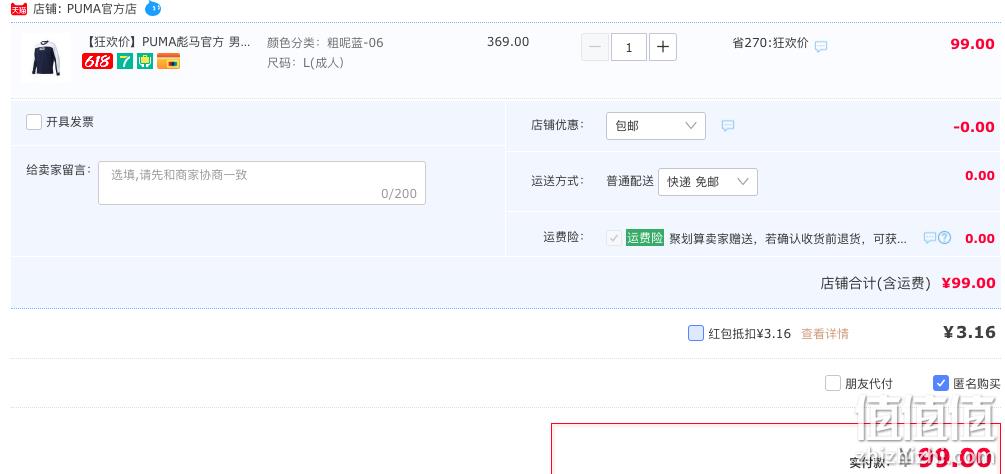Click the -0.00 store discount amount
Screen dimensions: 1005x474
(x=974, y=127)
